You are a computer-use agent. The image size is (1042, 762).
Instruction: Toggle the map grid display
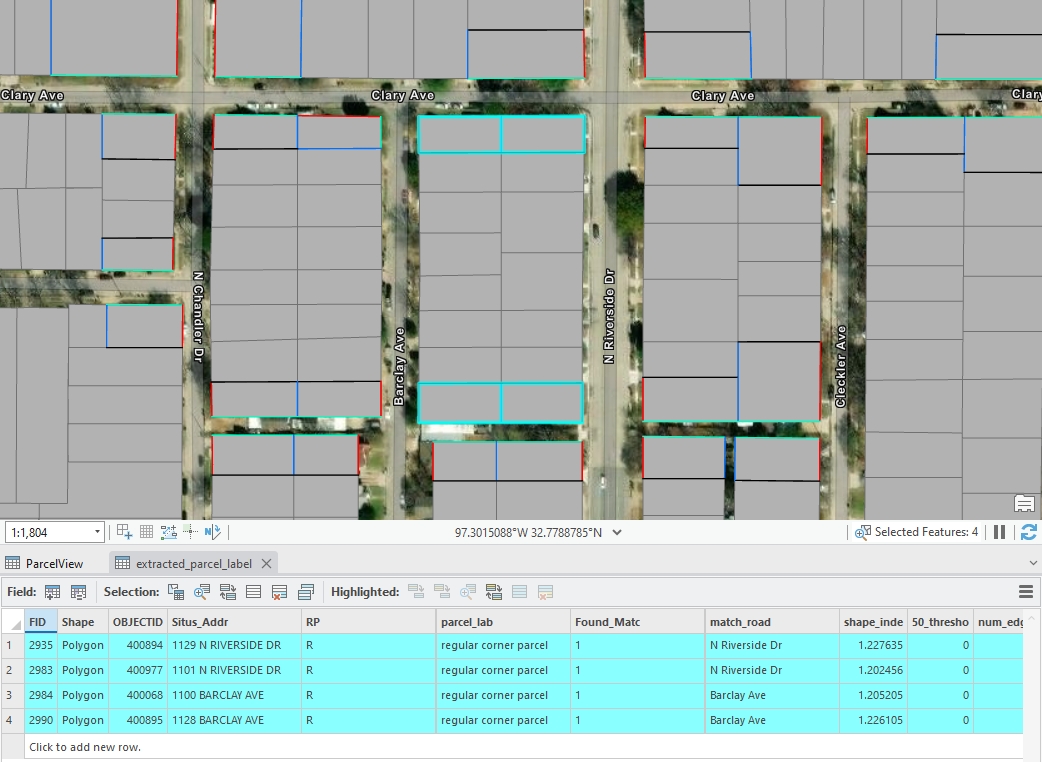coord(146,532)
